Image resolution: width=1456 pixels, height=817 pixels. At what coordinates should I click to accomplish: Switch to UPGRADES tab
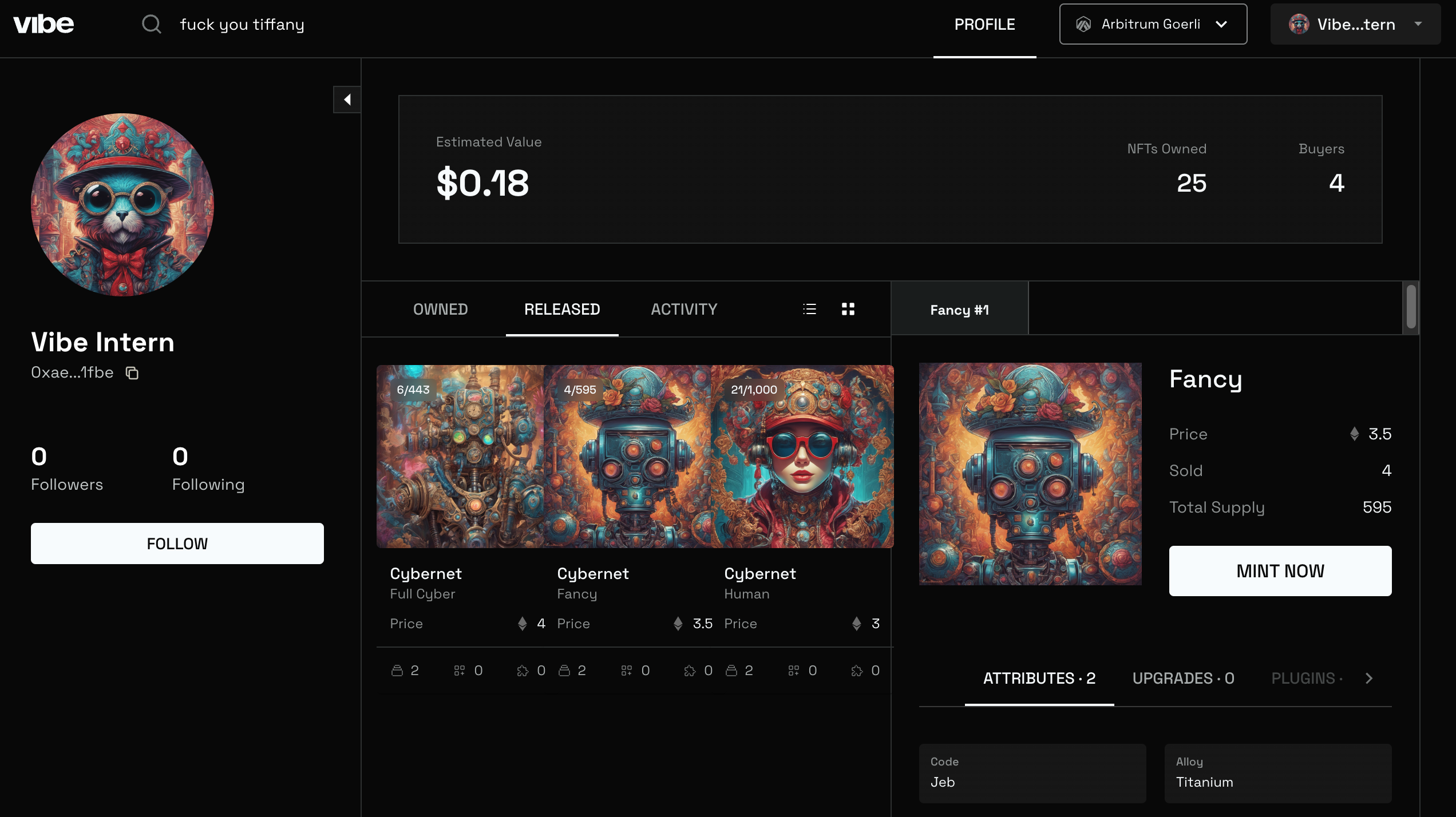click(1183, 679)
